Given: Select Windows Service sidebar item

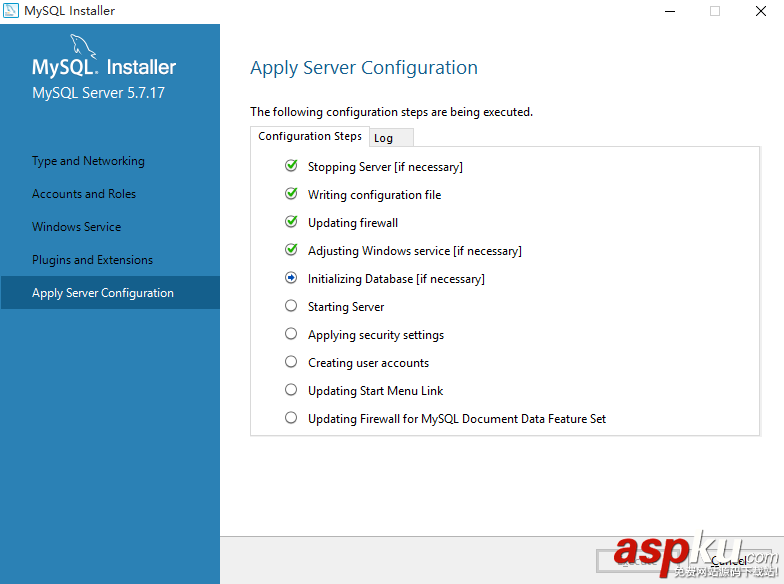Looking at the screenshot, I should 76,227.
